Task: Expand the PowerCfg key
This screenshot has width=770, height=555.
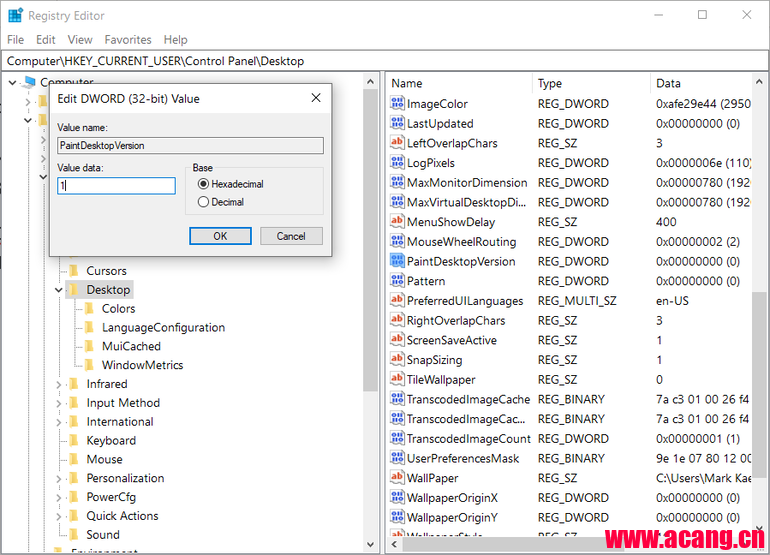Action: pyautogui.click(x=58, y=498)
